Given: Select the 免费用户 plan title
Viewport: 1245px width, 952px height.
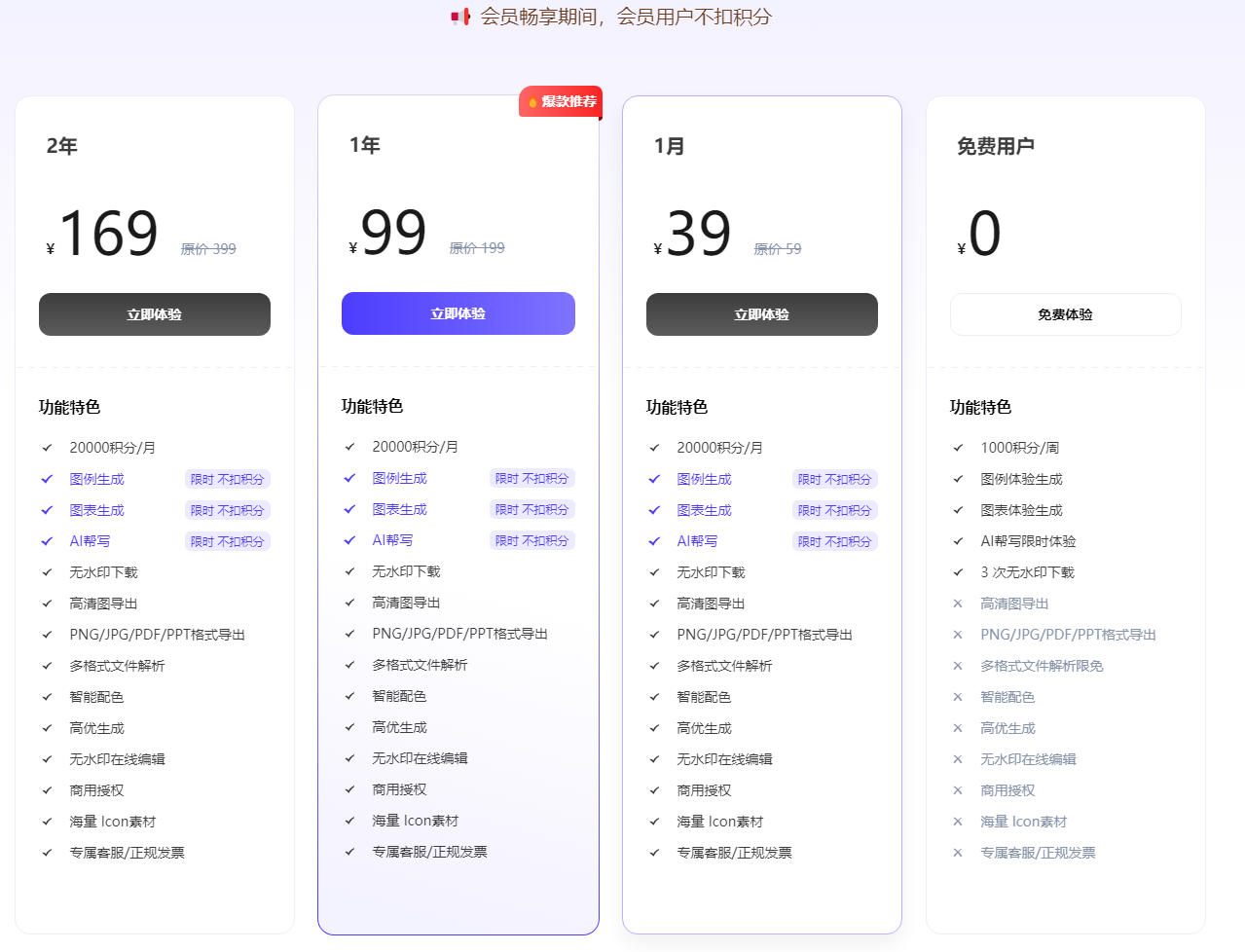Looking at the screenshot, I should (x=995, y=146).
